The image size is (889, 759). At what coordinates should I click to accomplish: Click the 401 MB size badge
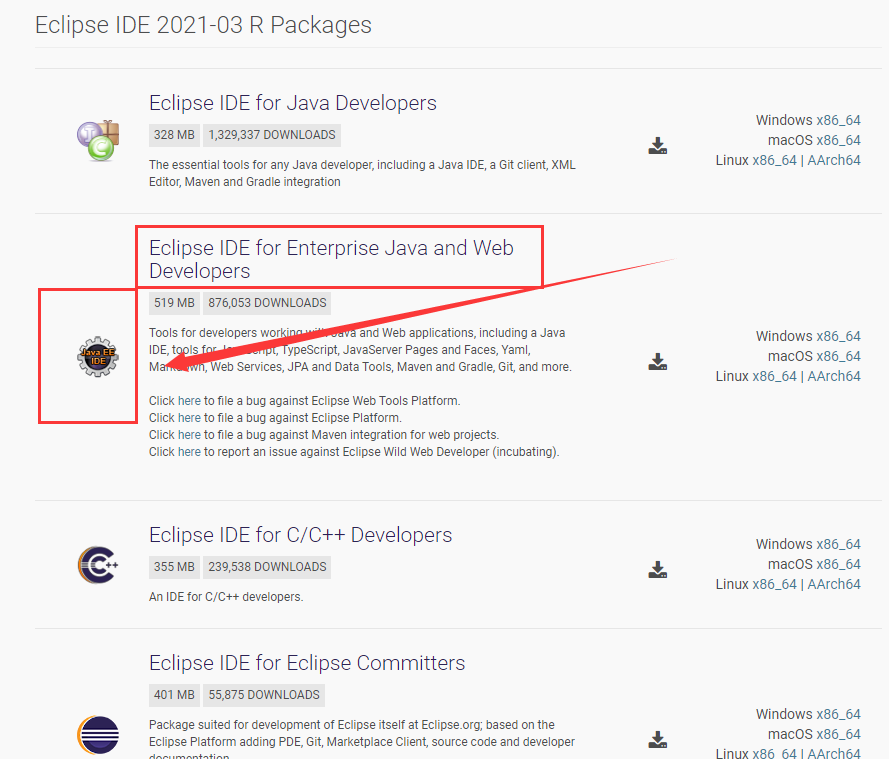coord(174,695)
